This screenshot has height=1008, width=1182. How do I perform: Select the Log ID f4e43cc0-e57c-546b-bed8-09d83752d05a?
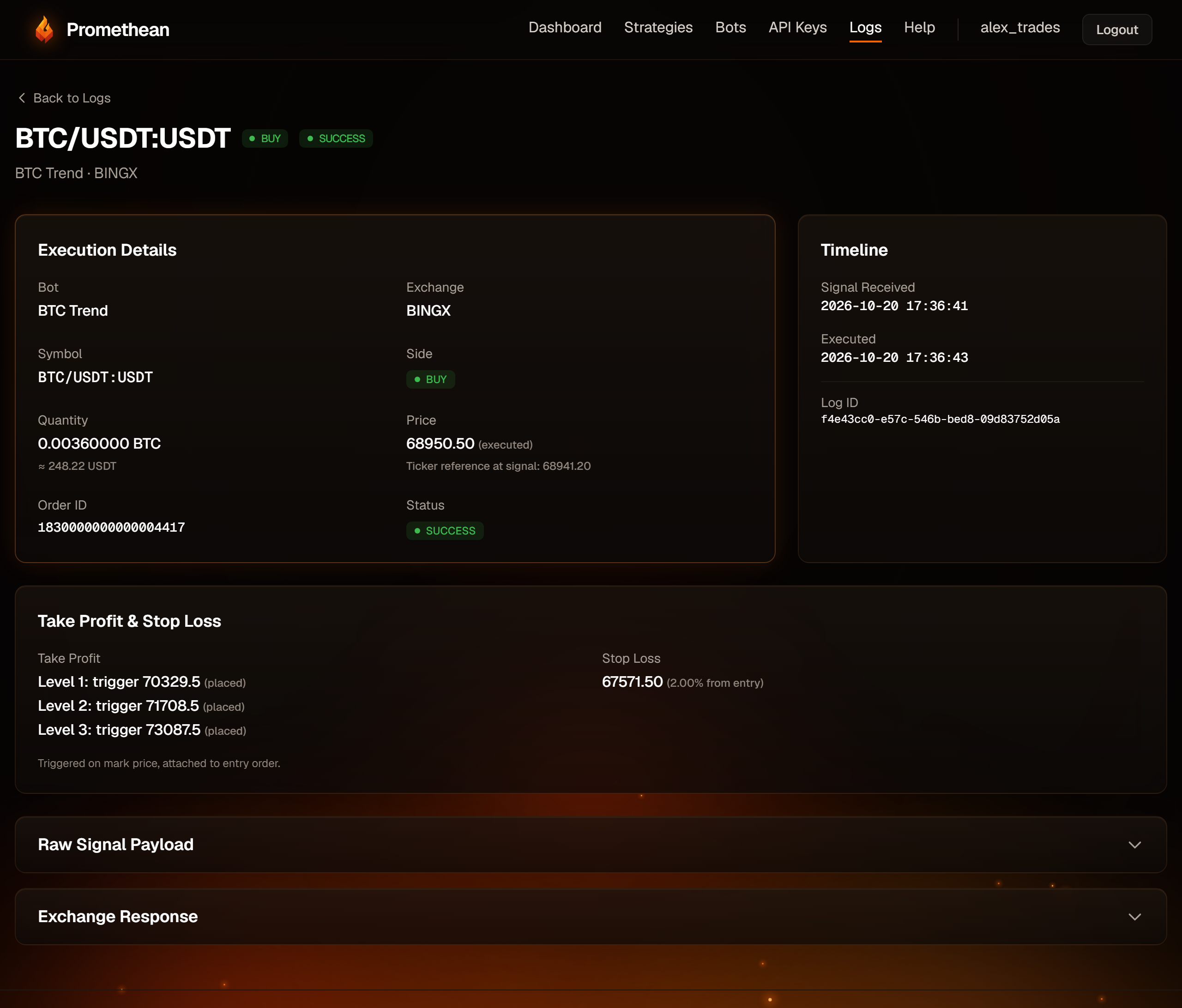(x=940, y=419)
